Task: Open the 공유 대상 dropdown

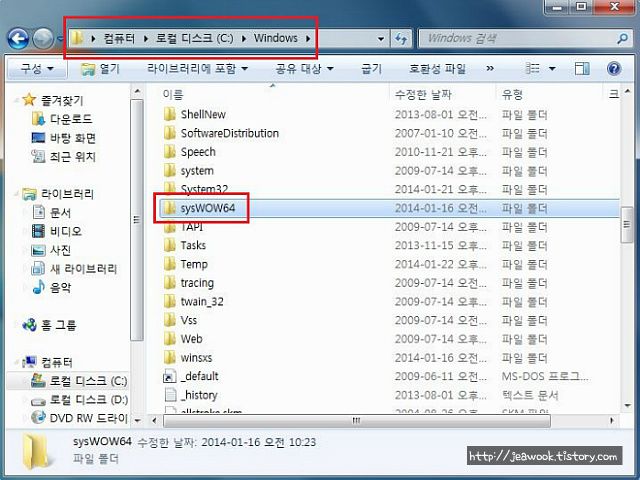Action: [304, 69]
